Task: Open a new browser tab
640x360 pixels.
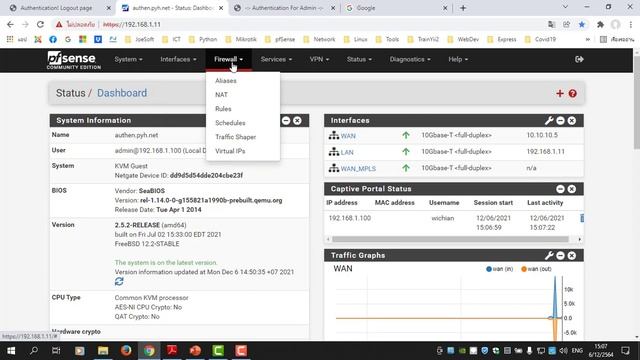Action: click(463, 8)
